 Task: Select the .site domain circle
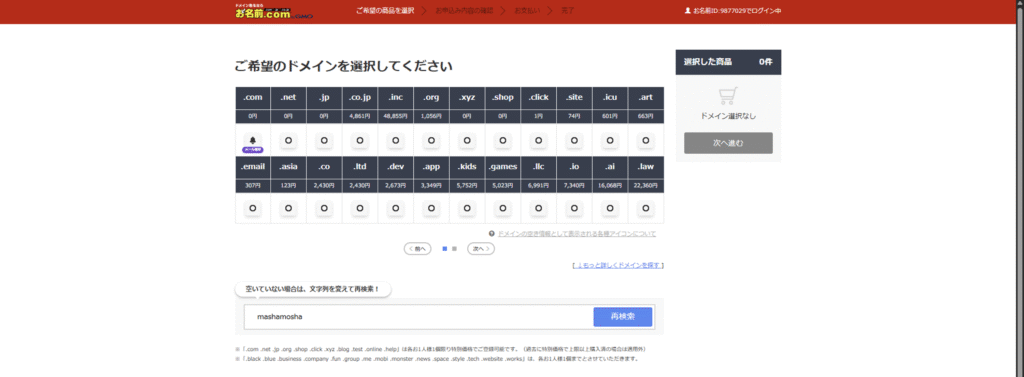pyautogui.click(x=574, y=140)
